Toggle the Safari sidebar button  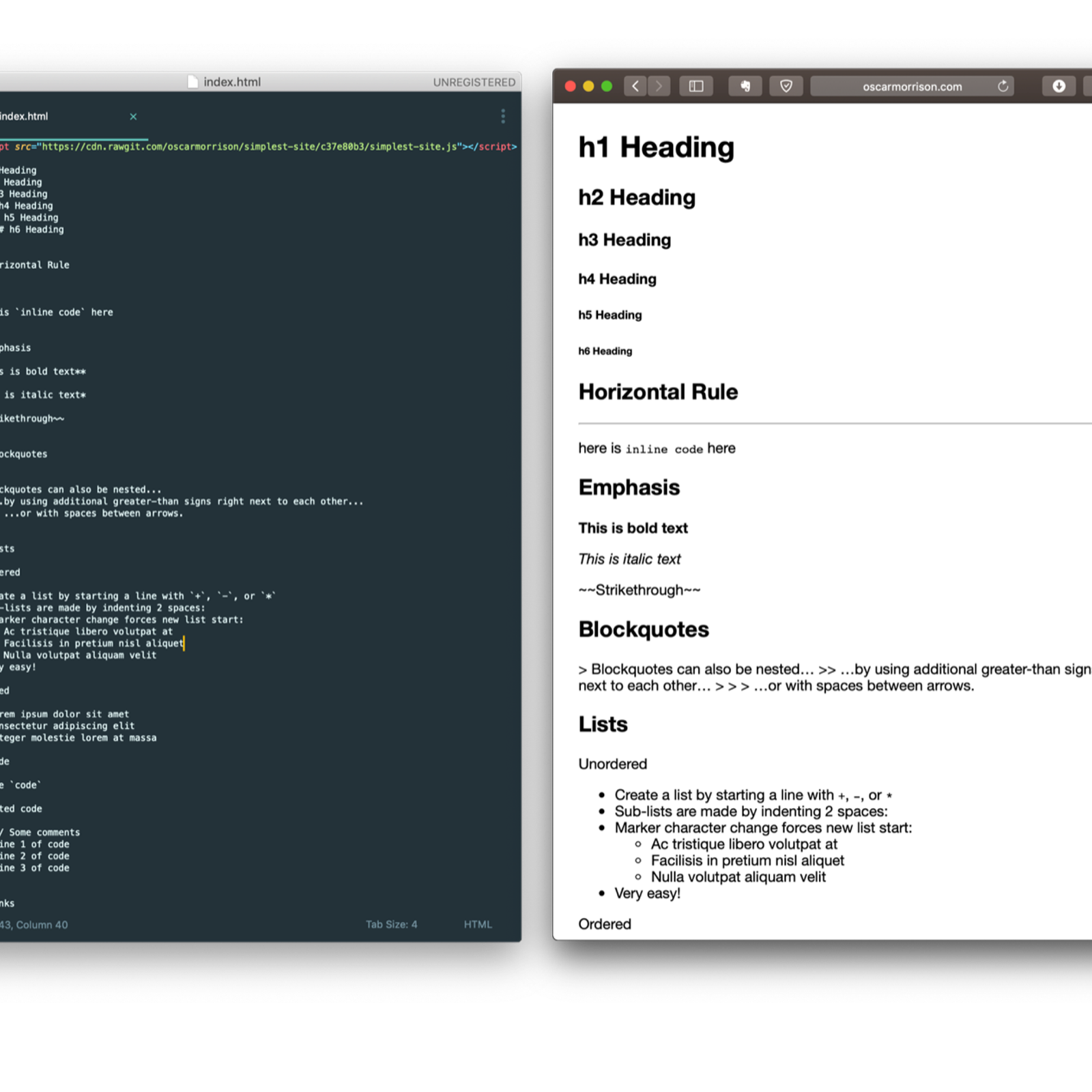click(x=695, y=86)
